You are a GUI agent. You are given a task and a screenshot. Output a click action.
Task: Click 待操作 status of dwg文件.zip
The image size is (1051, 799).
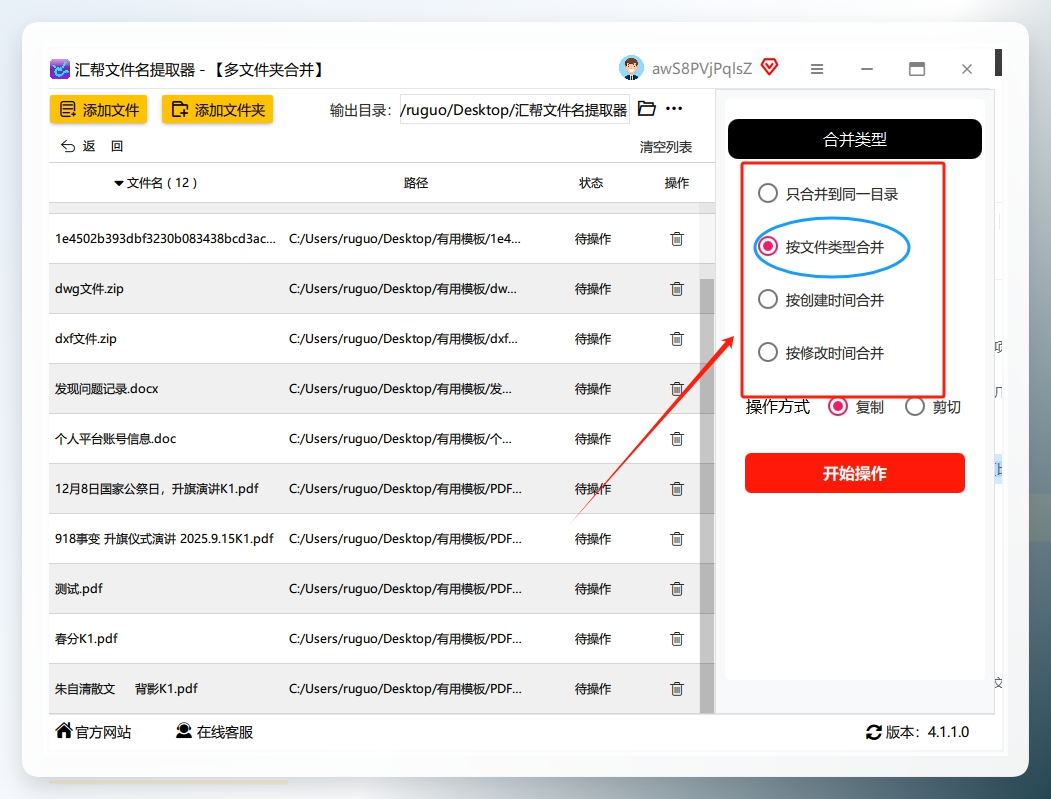coord(593,289)
